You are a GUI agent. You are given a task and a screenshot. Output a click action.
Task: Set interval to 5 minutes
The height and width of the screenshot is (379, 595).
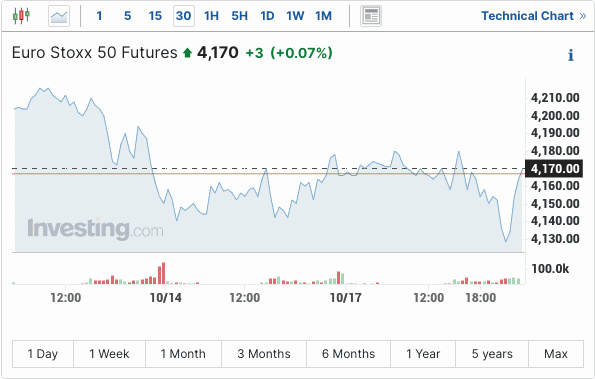(x=128, y=16)
